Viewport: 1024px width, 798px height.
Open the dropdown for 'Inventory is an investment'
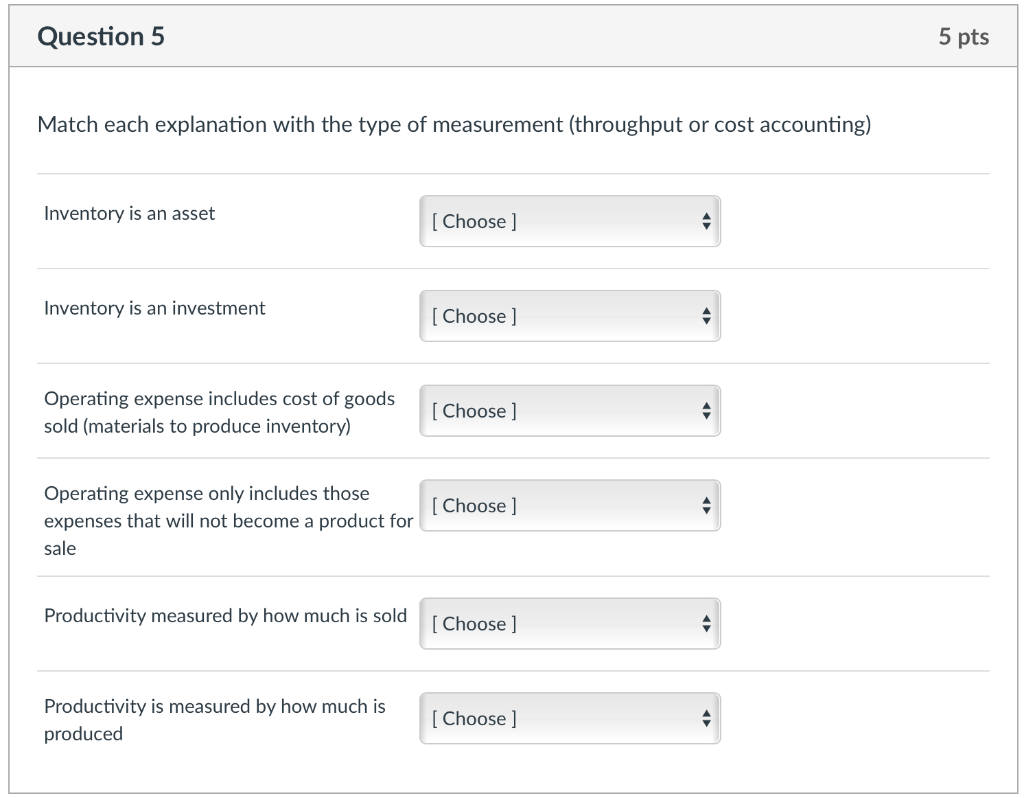pyautogui.click(x=569, y=316)
